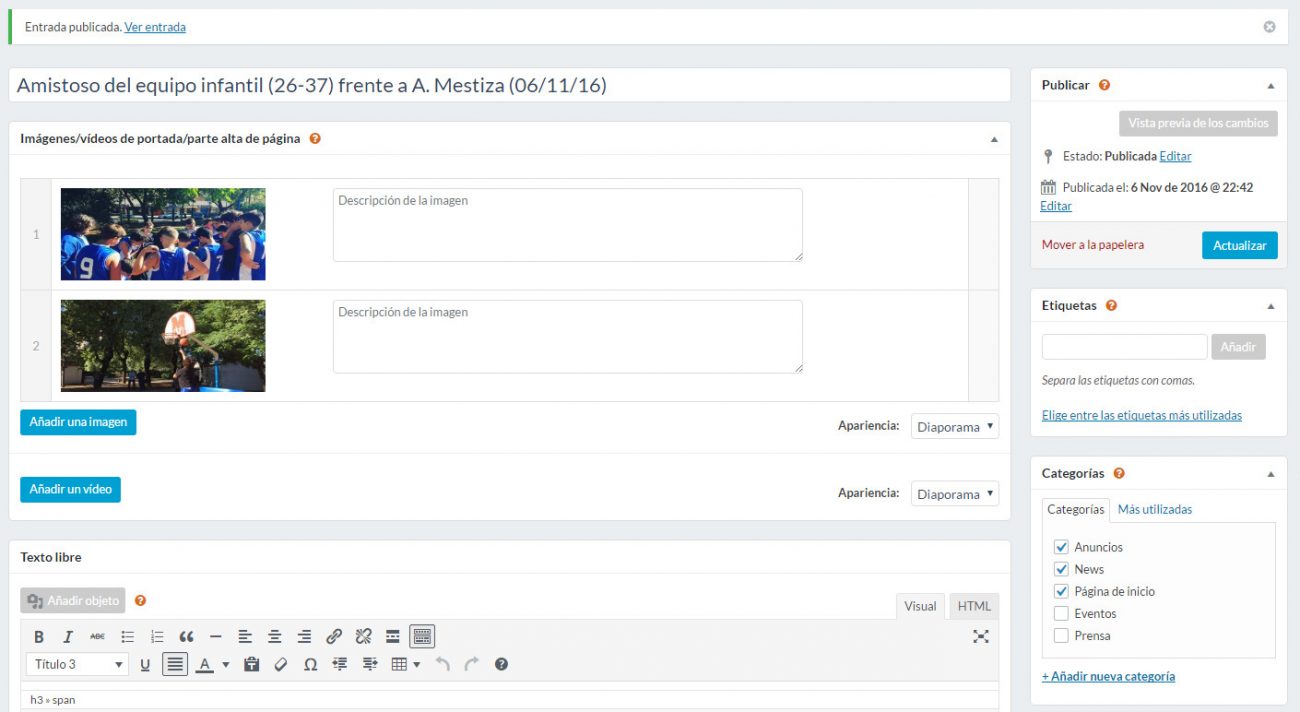Switch to the Visual editor tab
The image size is (1300, 712).
tap(920, 606)
